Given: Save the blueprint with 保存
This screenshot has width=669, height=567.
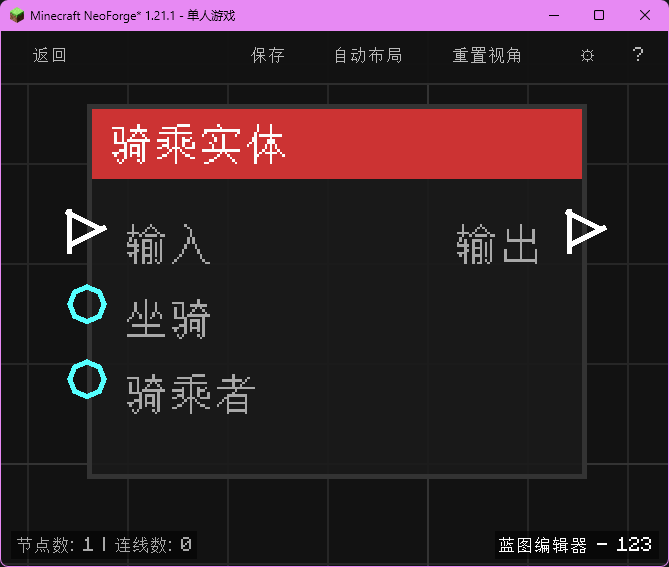Looking at the screenshot, I should click(268, 55).
